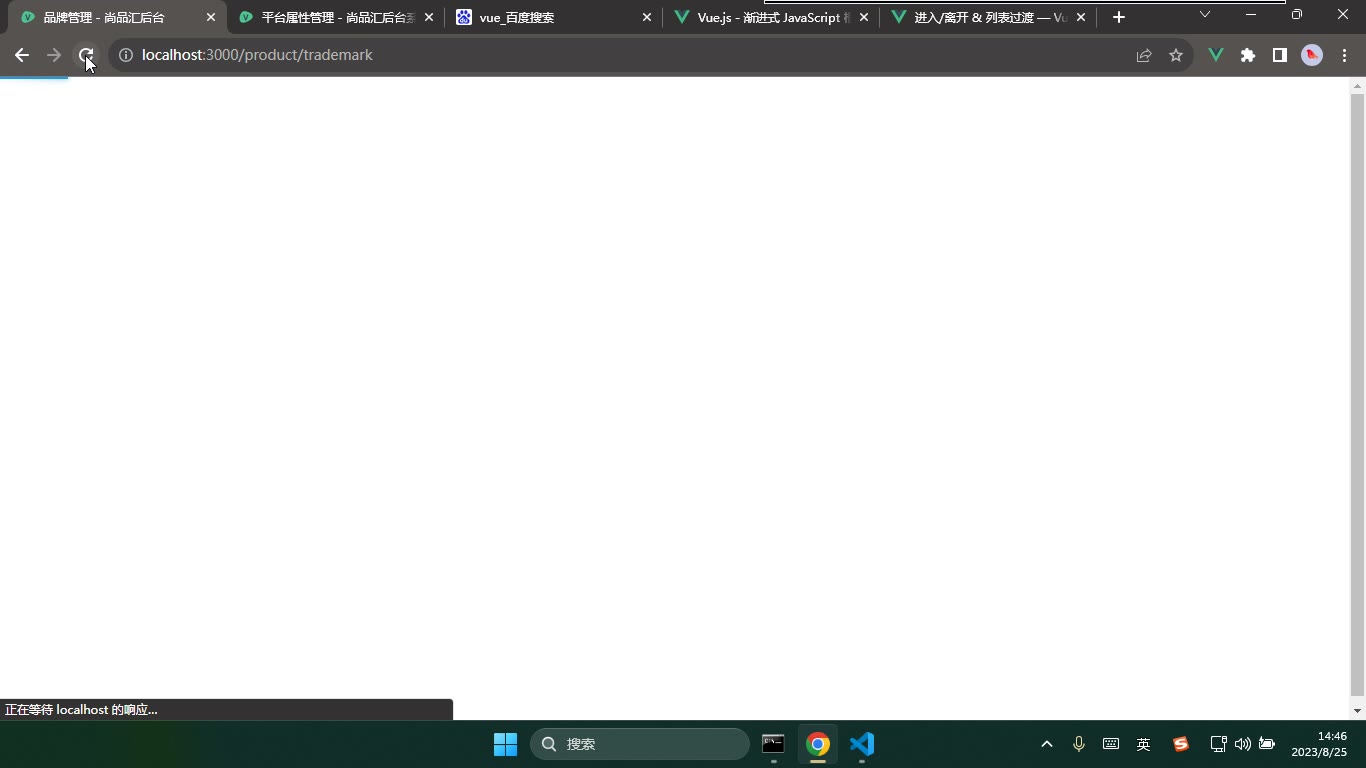The height and width of the screenshot is (768, 1366).
Task: Close the 平台属性管理 tab
Action: (x=429, y=17)
